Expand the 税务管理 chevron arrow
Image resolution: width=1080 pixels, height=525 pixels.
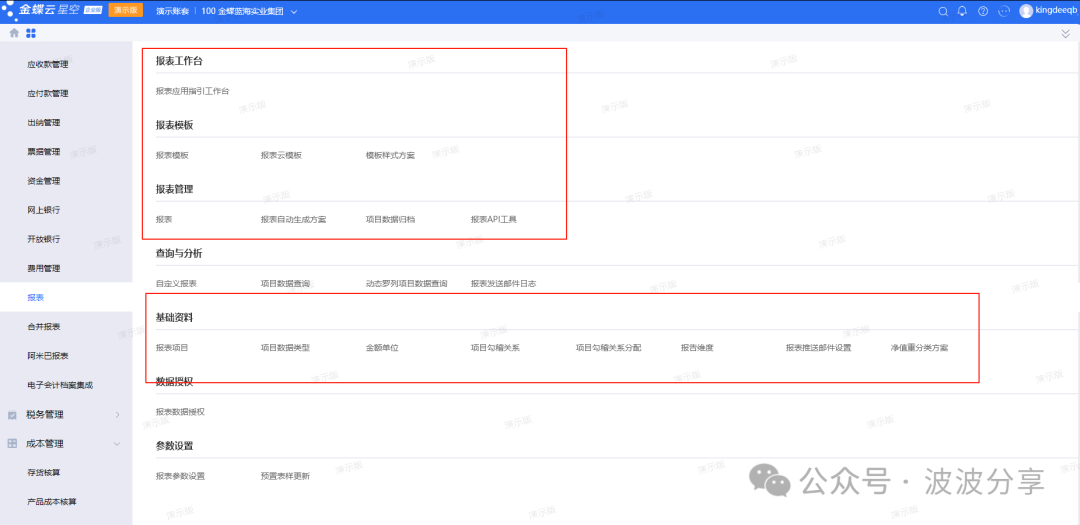pos(118,414)
